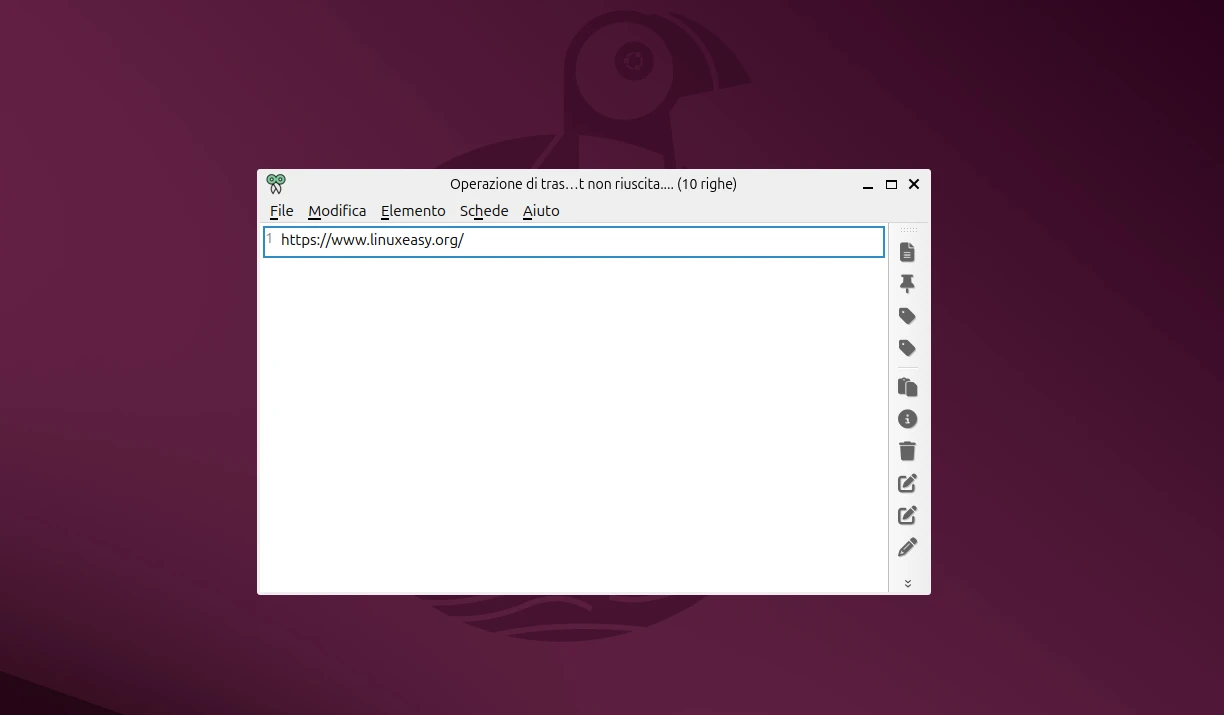
Task: Edit the item using the second edit icon
Action: [907, 515]
